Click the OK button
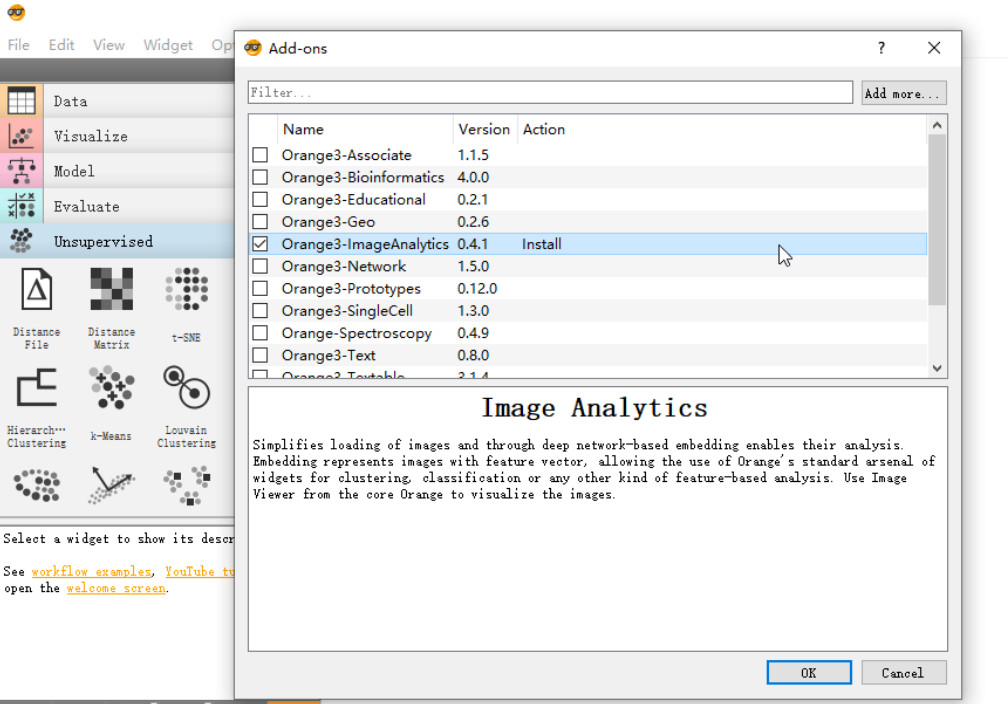Viewport: 1008px width, 704px height. (809, 672)
